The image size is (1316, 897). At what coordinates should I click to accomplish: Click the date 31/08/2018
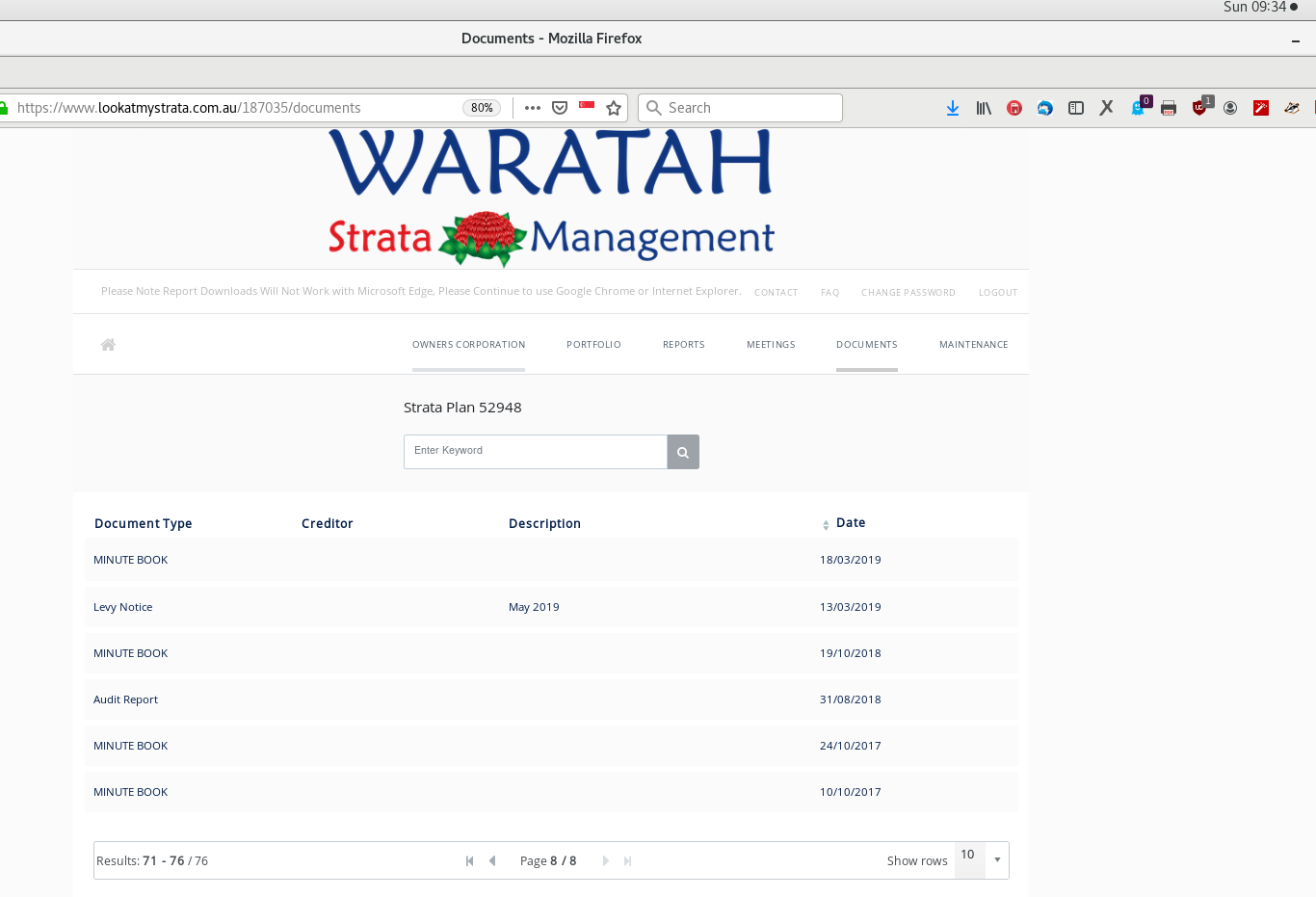click(x=851, y=699)
